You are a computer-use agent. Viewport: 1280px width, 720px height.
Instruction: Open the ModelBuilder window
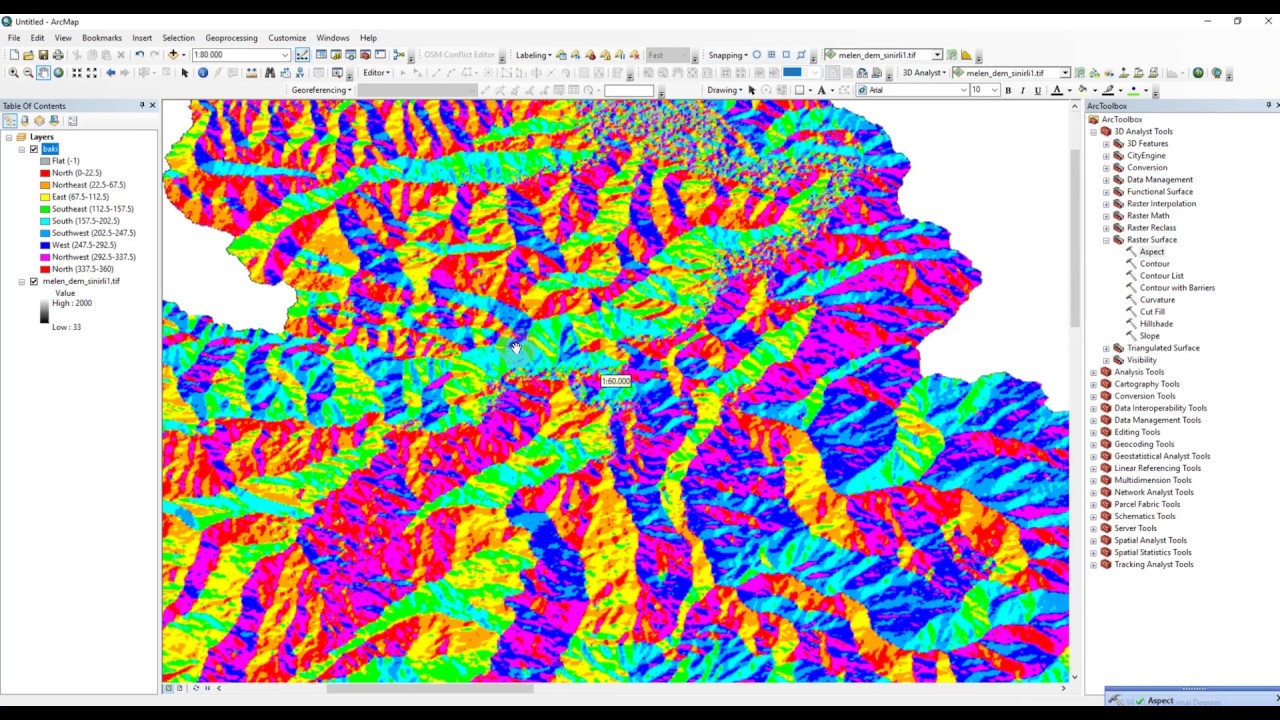coord(399,55)
